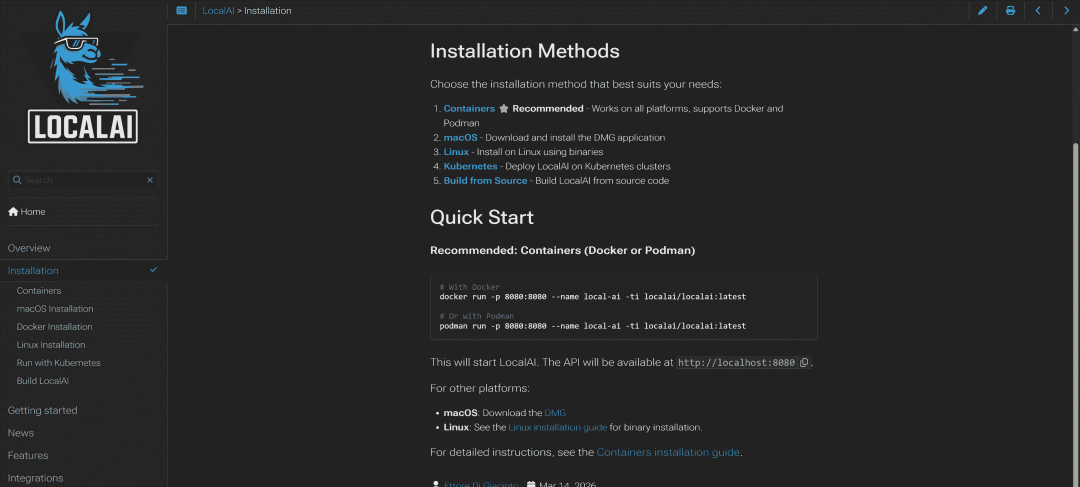Open Linux Installation sidebar subpage
Screen dimensions: 1080x487
51,344
